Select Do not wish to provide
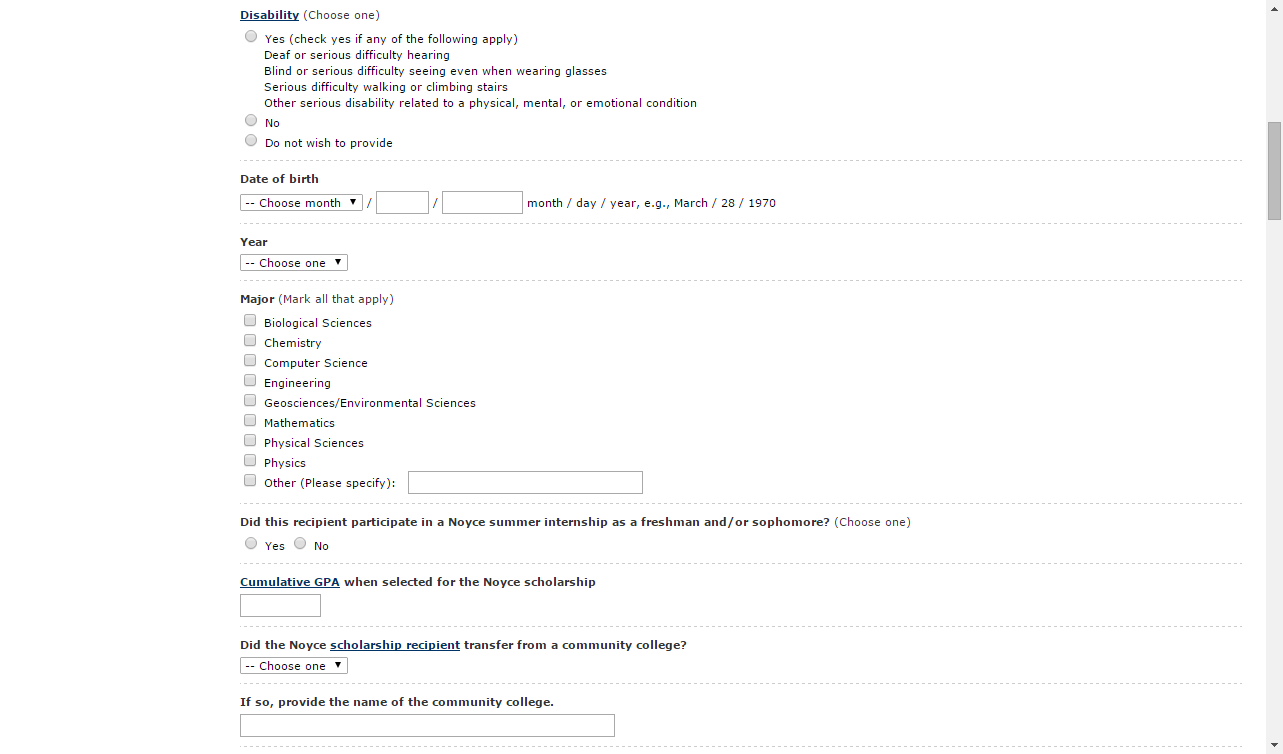This screenshot has height=754, width=1283. pos(251,141)
